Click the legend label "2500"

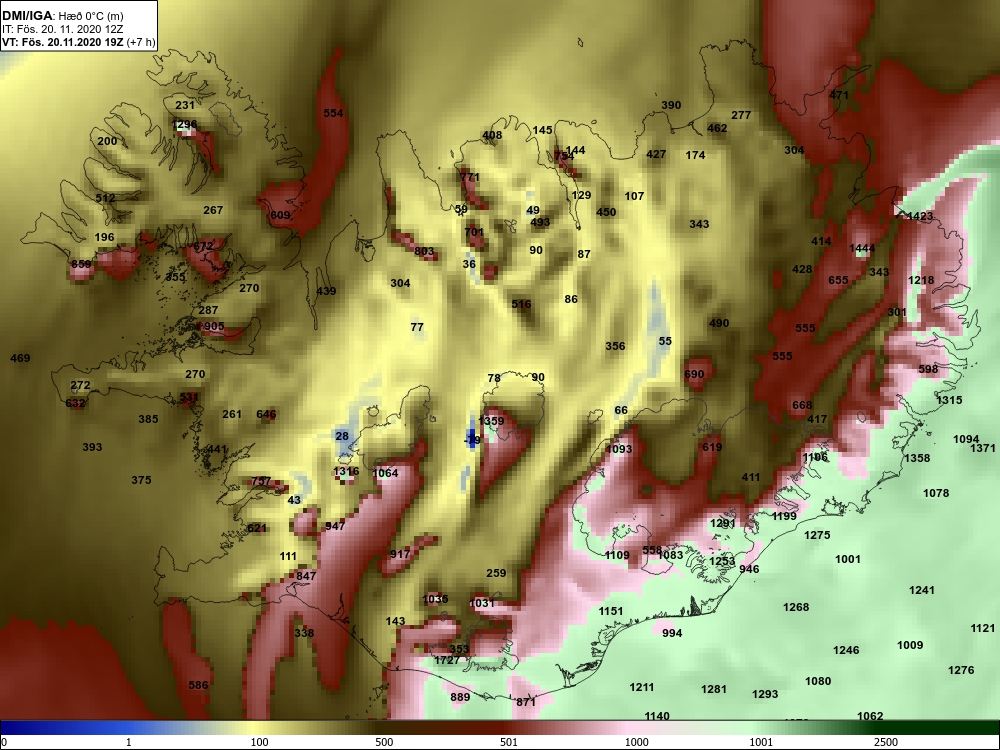coord(886,742)
